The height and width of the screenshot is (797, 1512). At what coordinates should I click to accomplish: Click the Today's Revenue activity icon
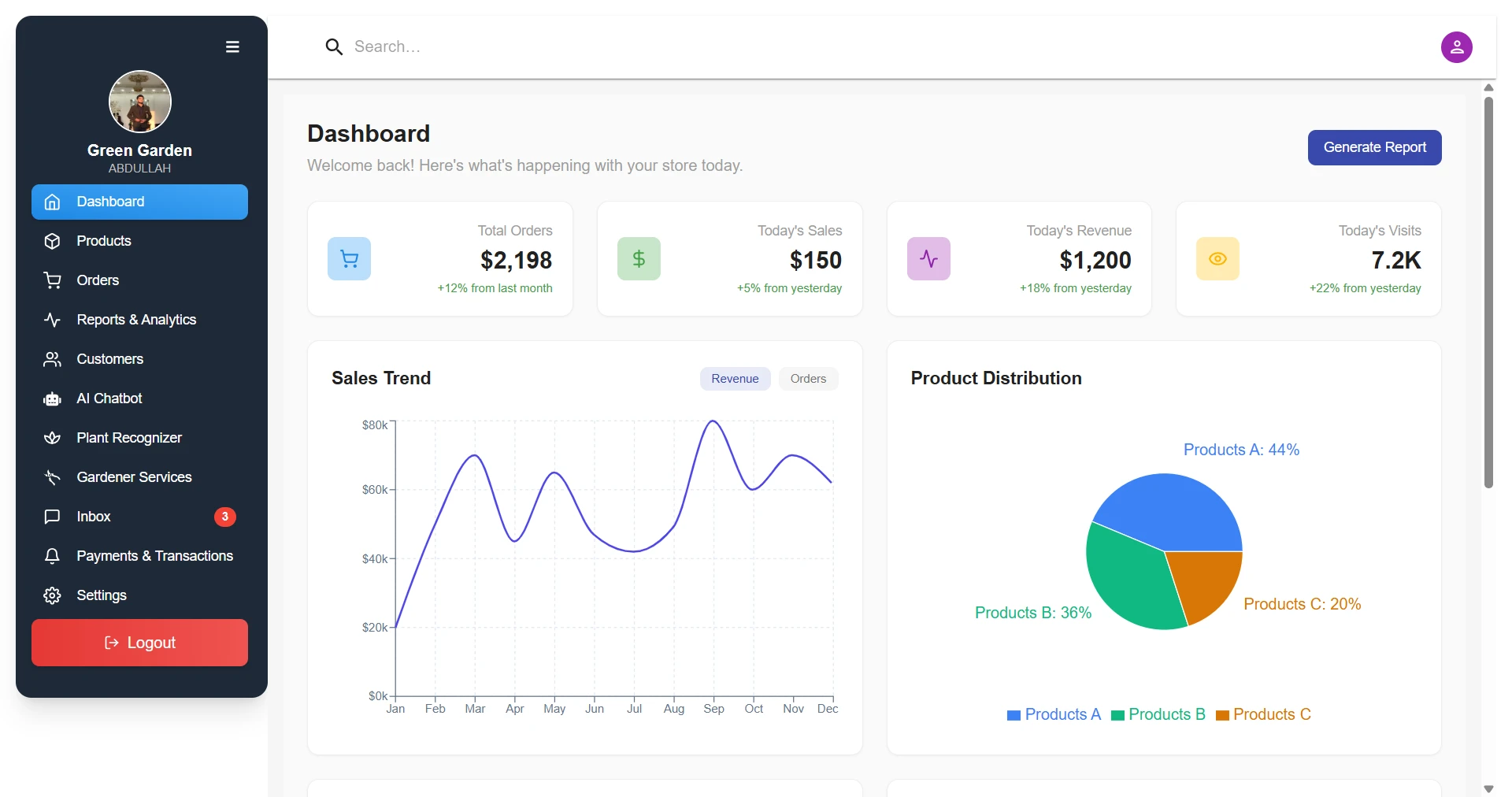(928, 259)
